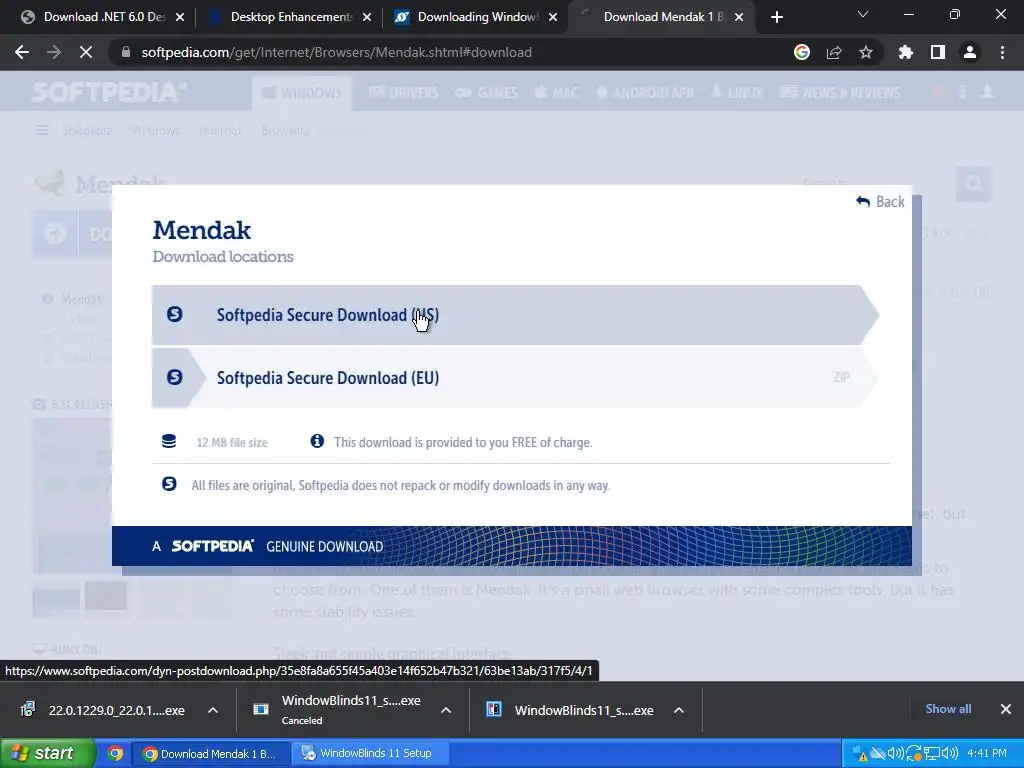Screen dimensions: 1024x768
Task: Go back to previous page
Action: click(x=22, y=52)
